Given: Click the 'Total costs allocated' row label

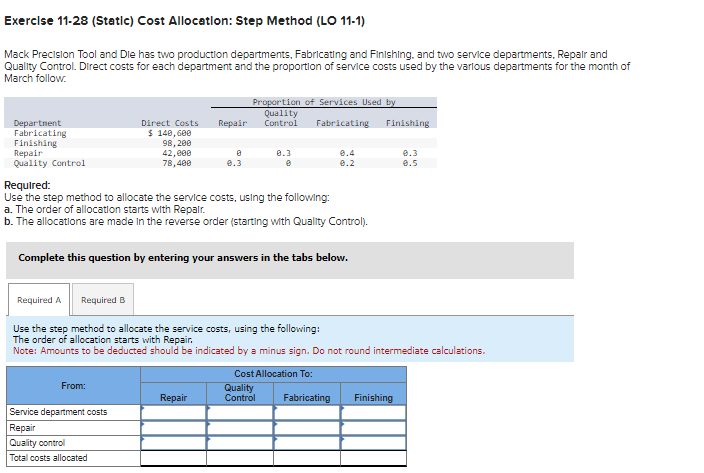Looking at the screenshot, I should tap(48, 458).
